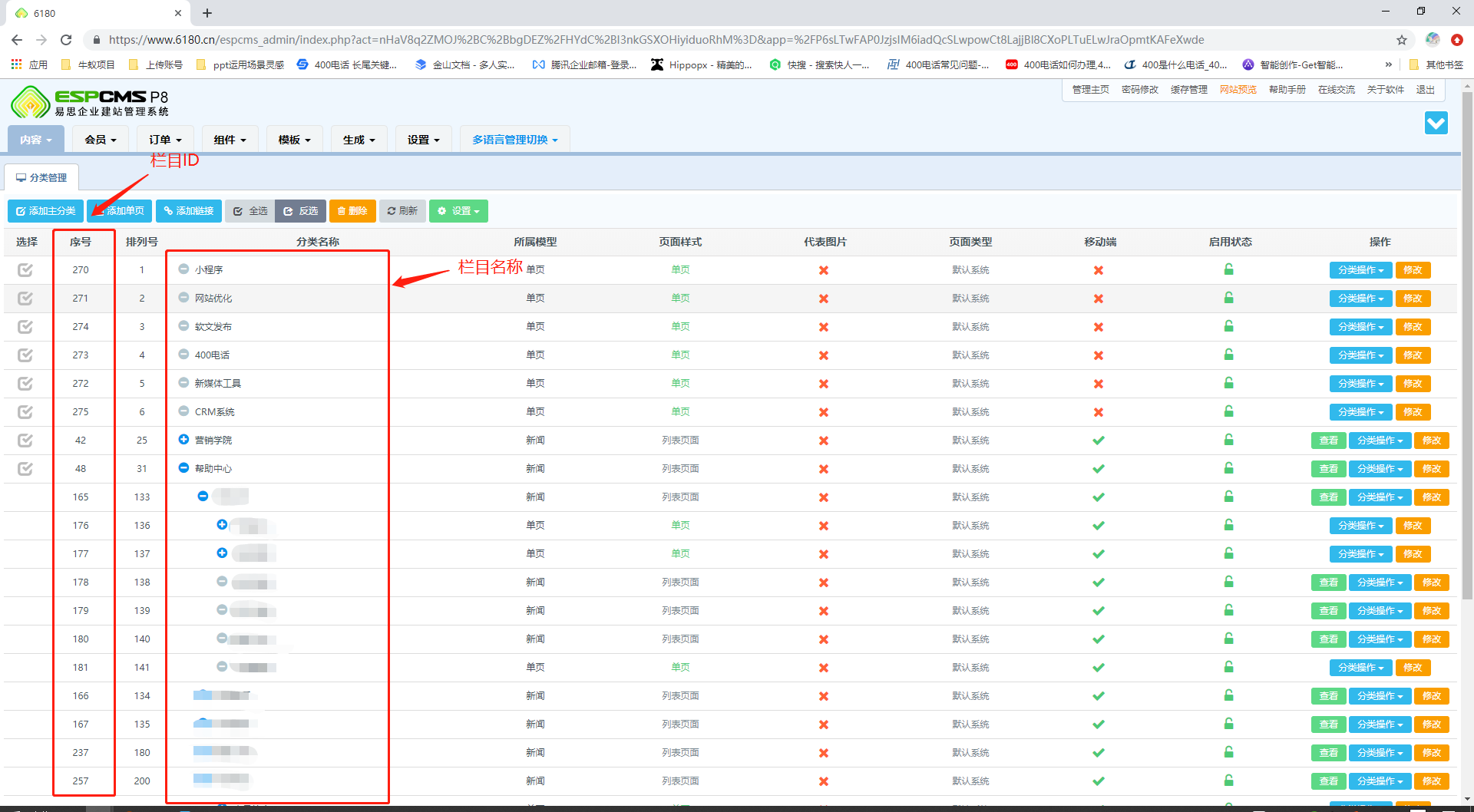This screenshot has width=1474, height=812.
Task: Open the 模板 menu
Action: click(x=294, y=140)
